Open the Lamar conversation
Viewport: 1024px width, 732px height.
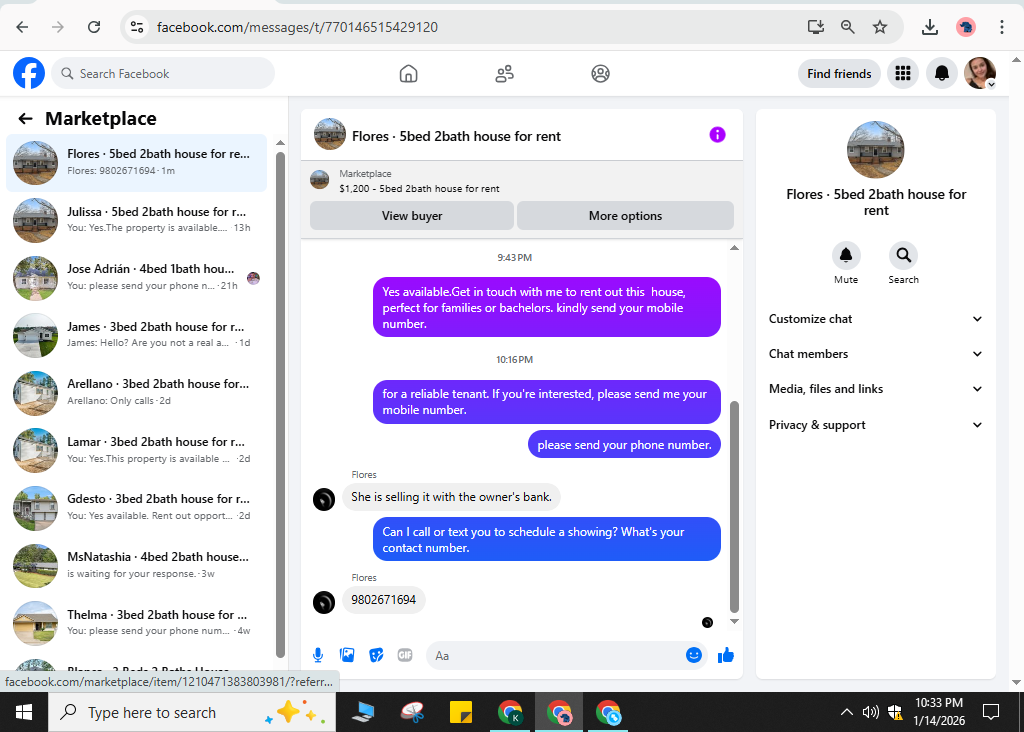pyautogui.click(x=136, y=450)
